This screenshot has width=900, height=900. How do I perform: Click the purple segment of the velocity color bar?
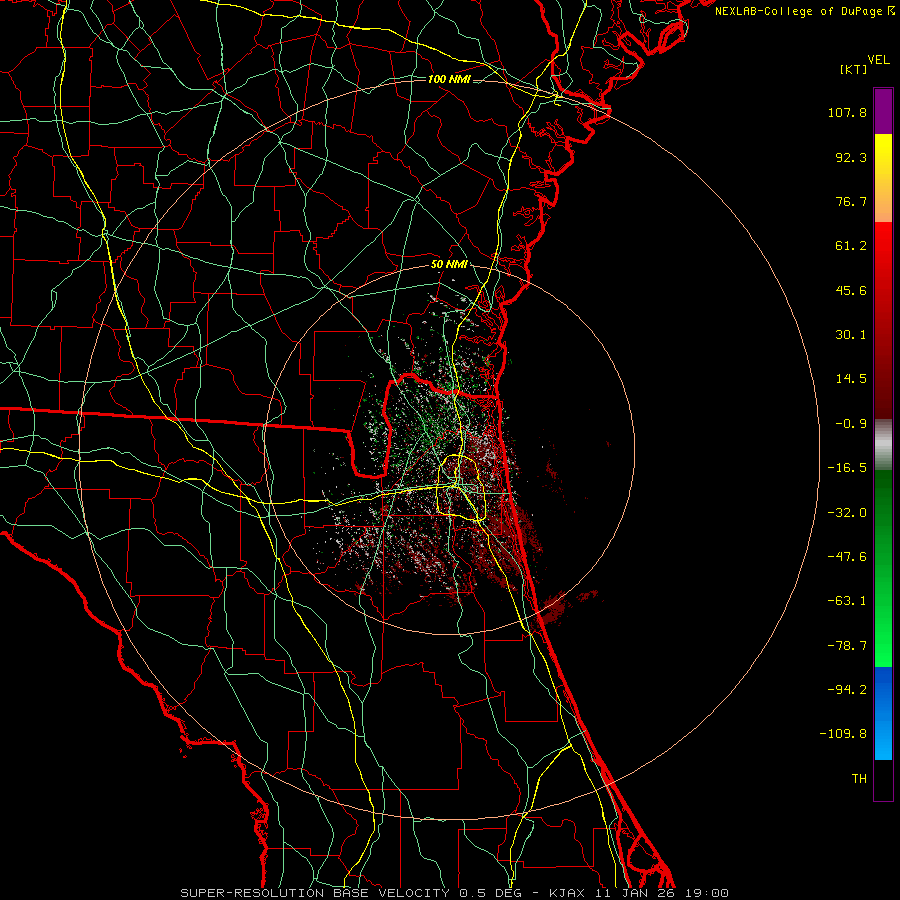pos(883,111)
